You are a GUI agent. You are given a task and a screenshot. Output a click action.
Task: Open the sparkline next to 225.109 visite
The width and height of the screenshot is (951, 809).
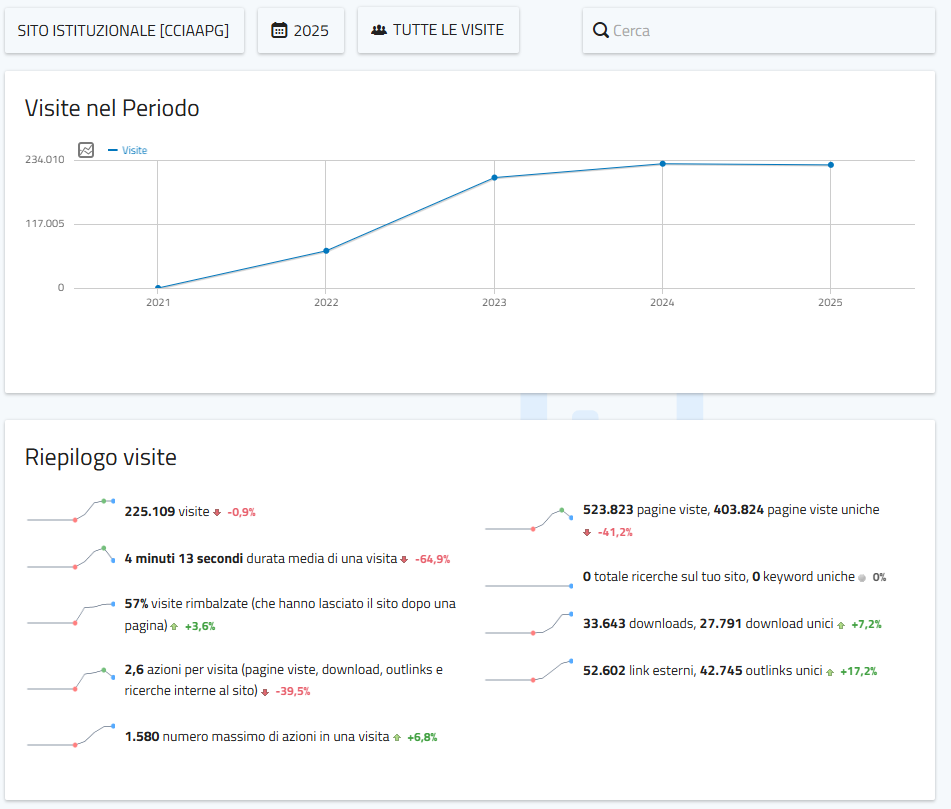point(71,511)
